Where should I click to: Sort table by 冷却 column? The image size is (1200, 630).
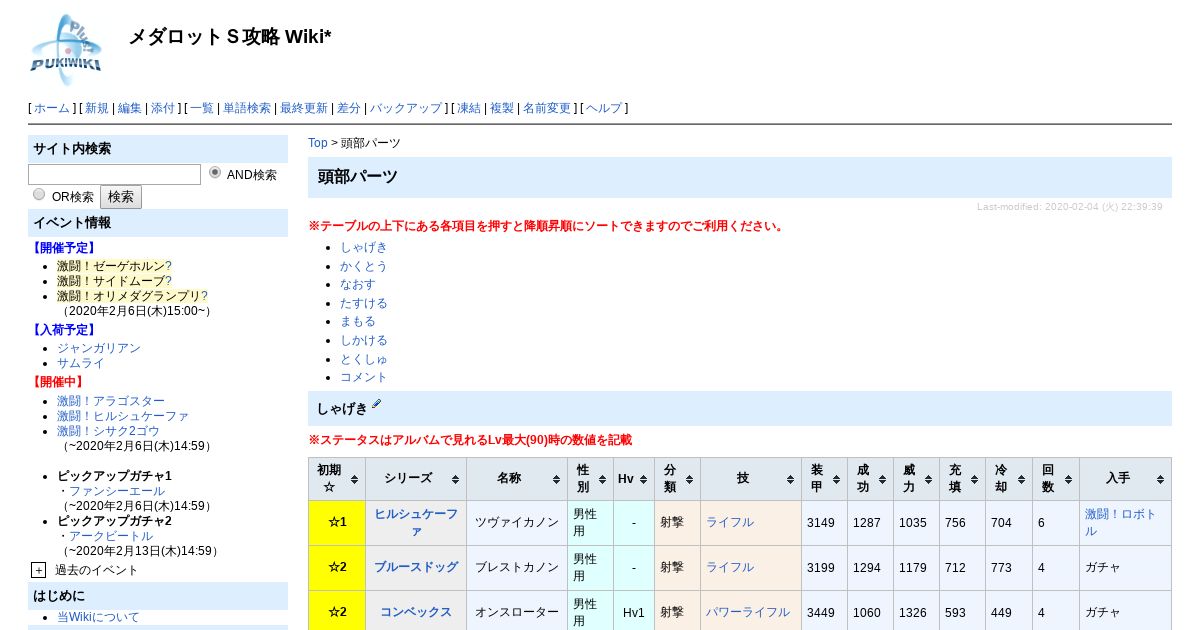(x=1008, y=479)
